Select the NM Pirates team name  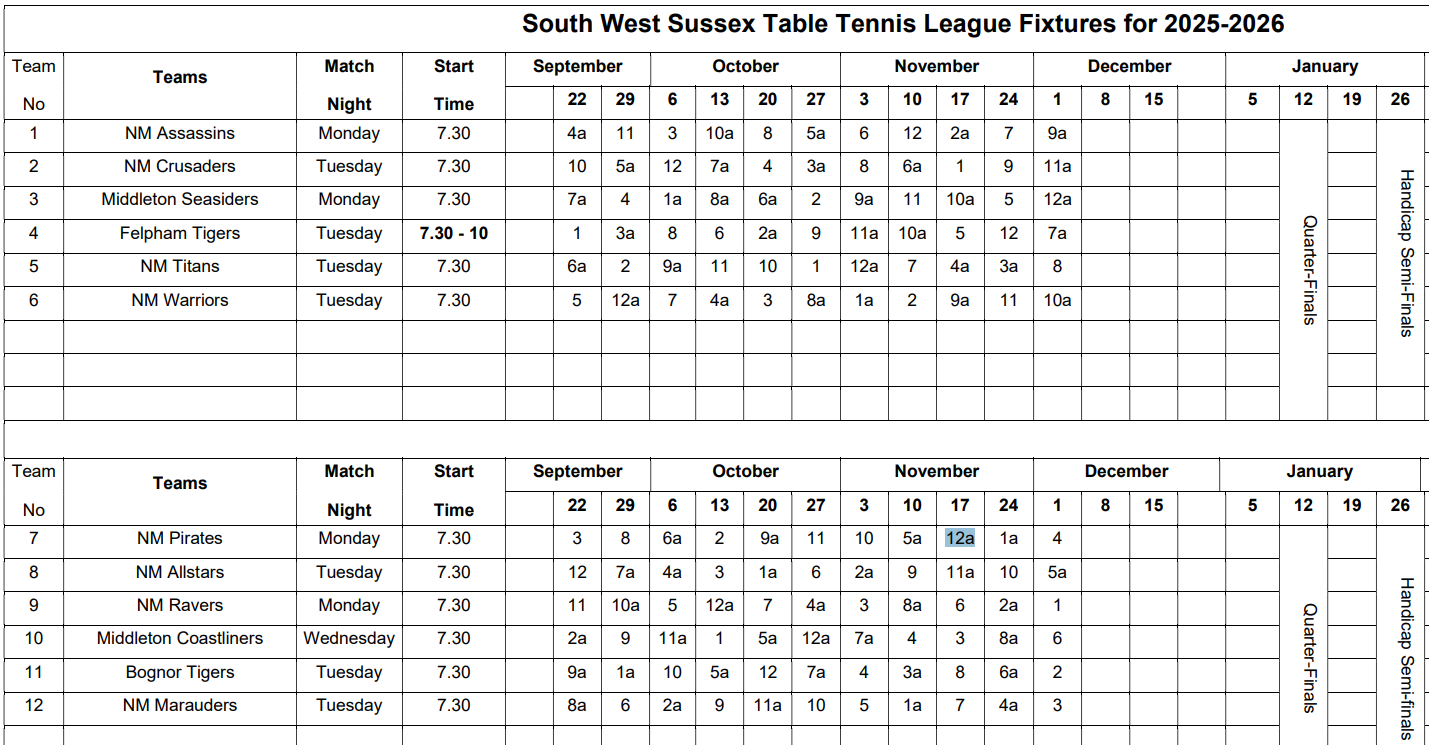coord(180,539)
